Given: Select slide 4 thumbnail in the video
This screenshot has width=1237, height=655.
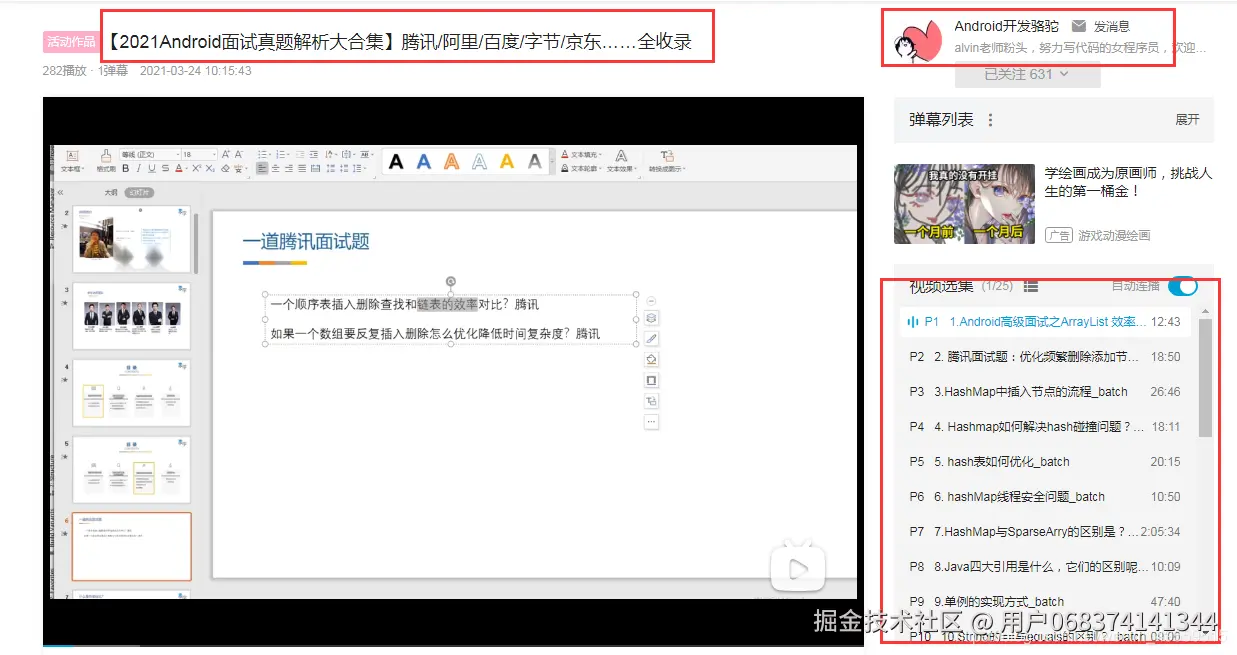Looking at the screenshot, I should point(131,393).
